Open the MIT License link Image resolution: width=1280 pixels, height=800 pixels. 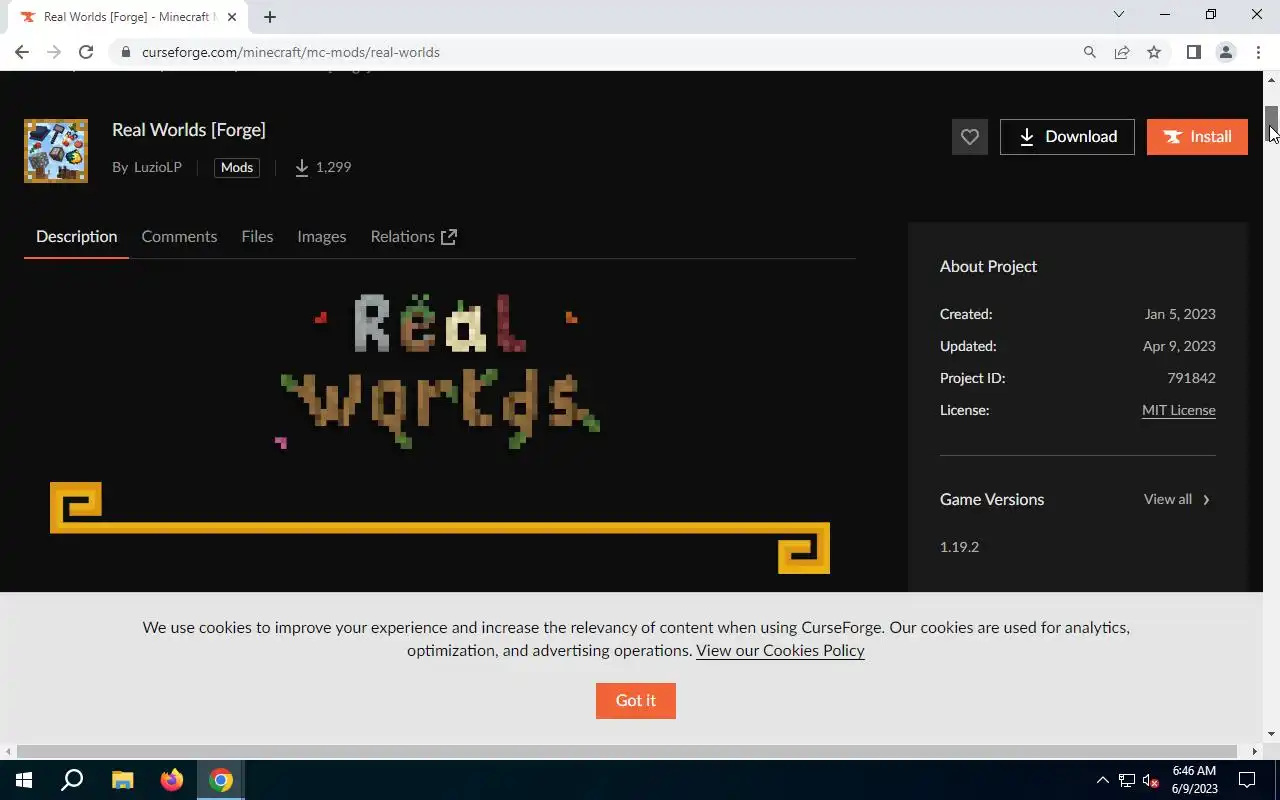[1179, 410]
